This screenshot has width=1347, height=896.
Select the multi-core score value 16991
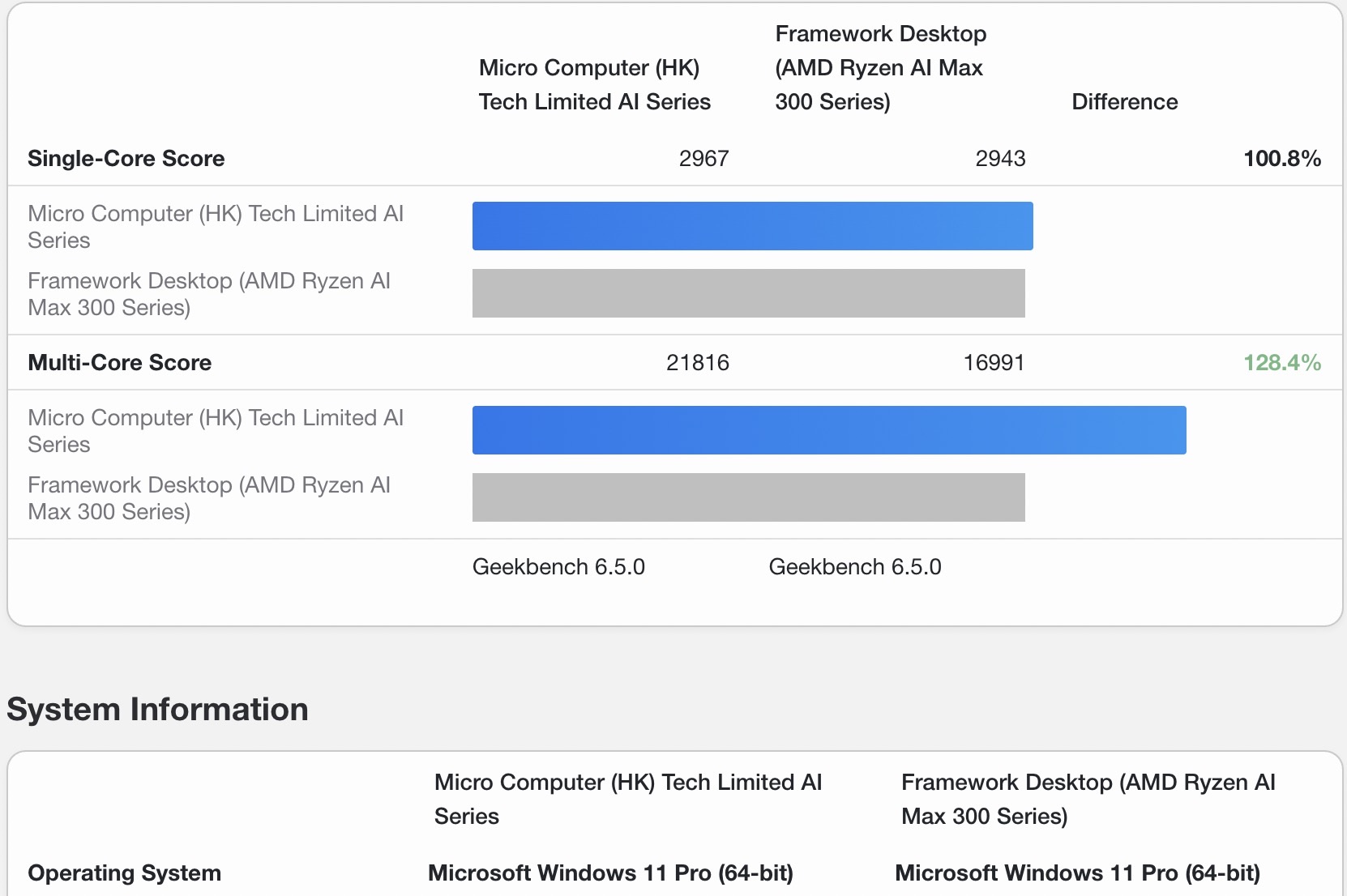(x=994, y=363)
